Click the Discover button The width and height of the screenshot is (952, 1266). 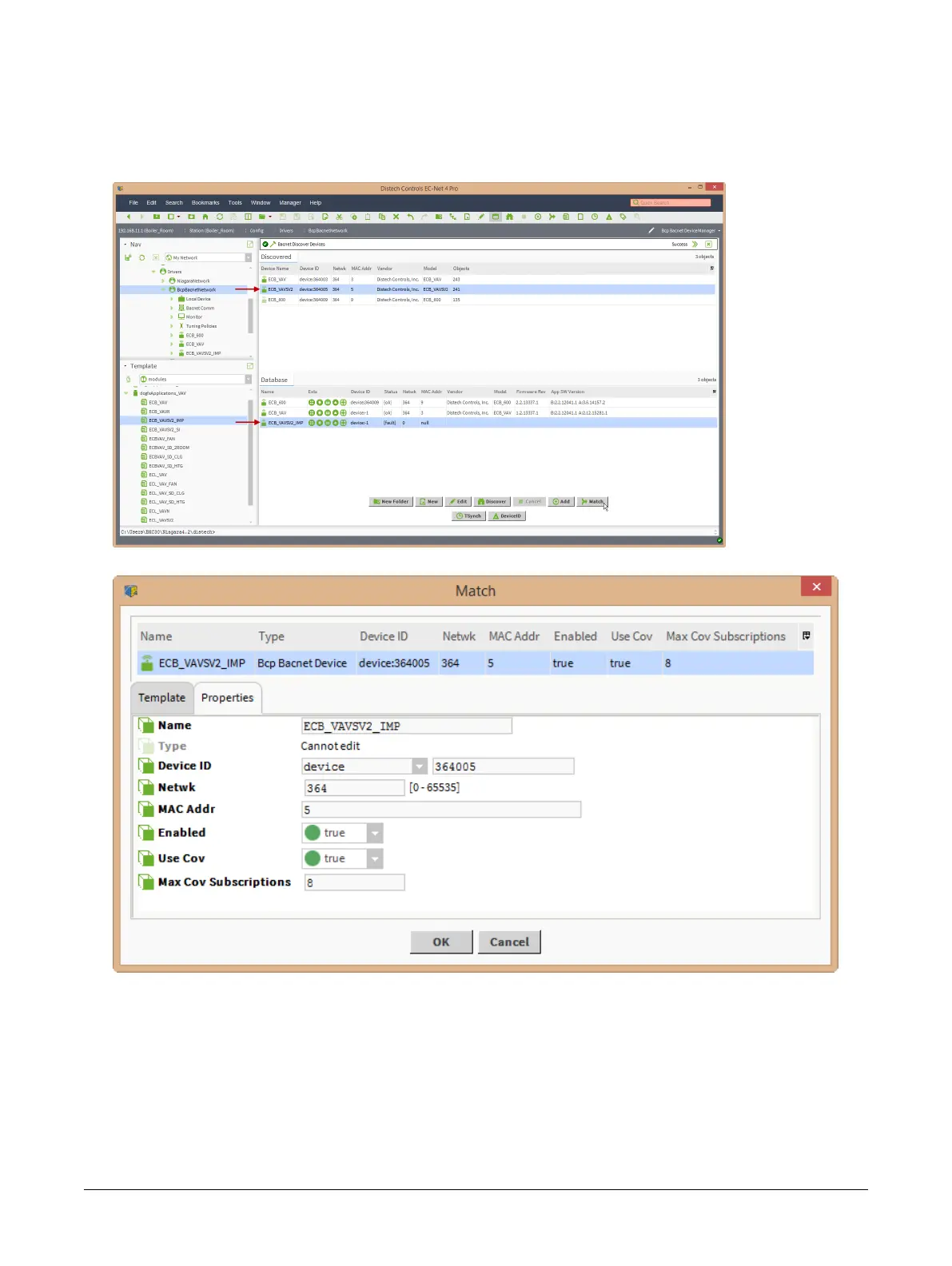click(x=492, y=502)
